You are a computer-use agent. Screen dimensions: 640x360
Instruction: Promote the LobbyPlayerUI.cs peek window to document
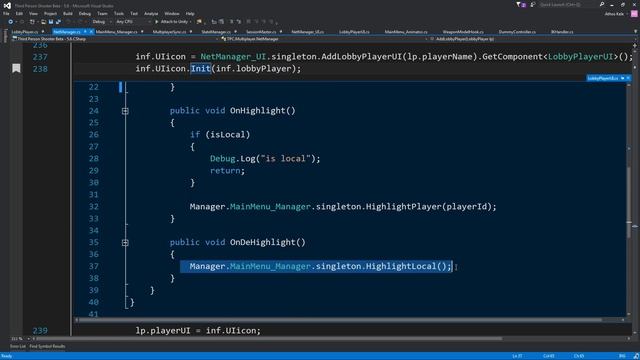point(622,78)
